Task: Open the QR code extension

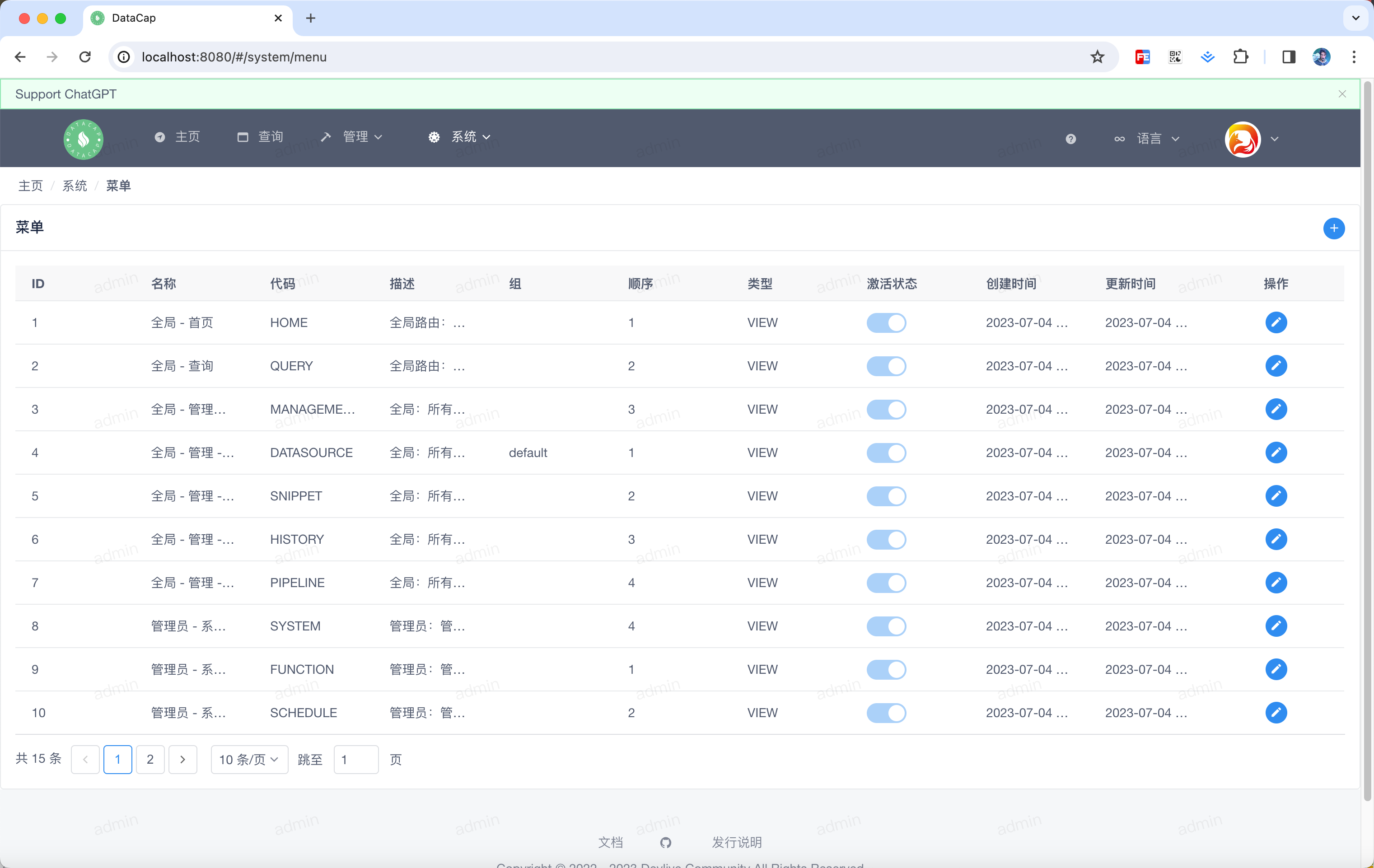Action: point(1175,57)
